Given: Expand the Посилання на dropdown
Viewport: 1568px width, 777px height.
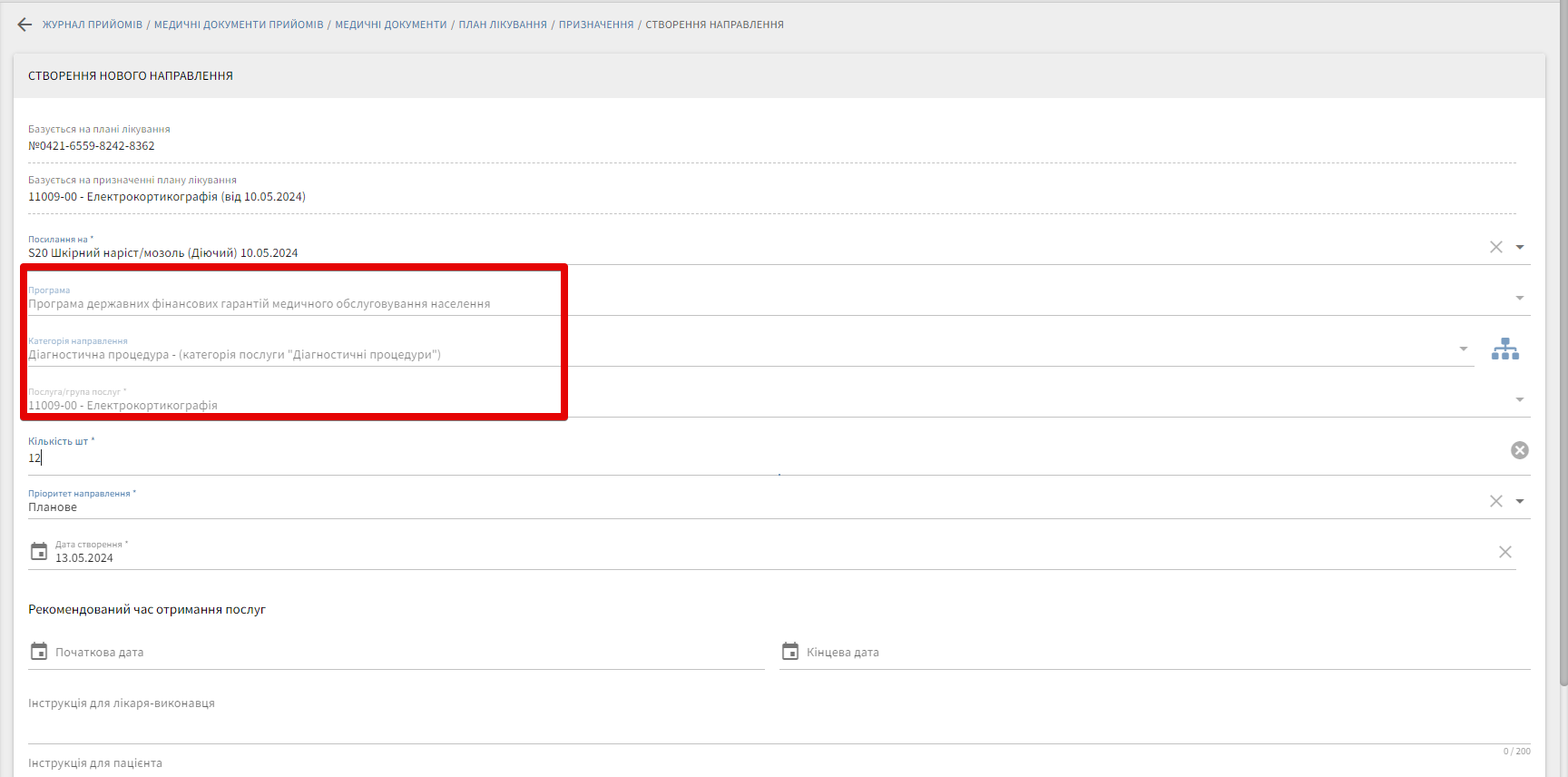Looking at the screenshot, I should pos(1520,247).
